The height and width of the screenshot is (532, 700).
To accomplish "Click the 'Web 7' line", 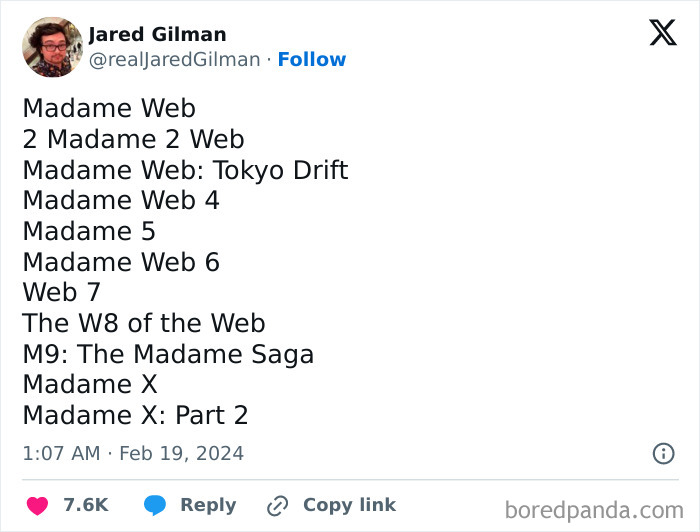I will [61, 293].
